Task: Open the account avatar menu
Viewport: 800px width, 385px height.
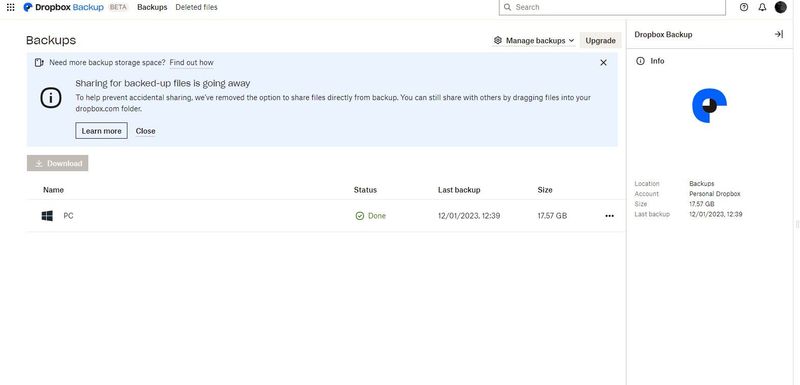Action: coord(781,7)
